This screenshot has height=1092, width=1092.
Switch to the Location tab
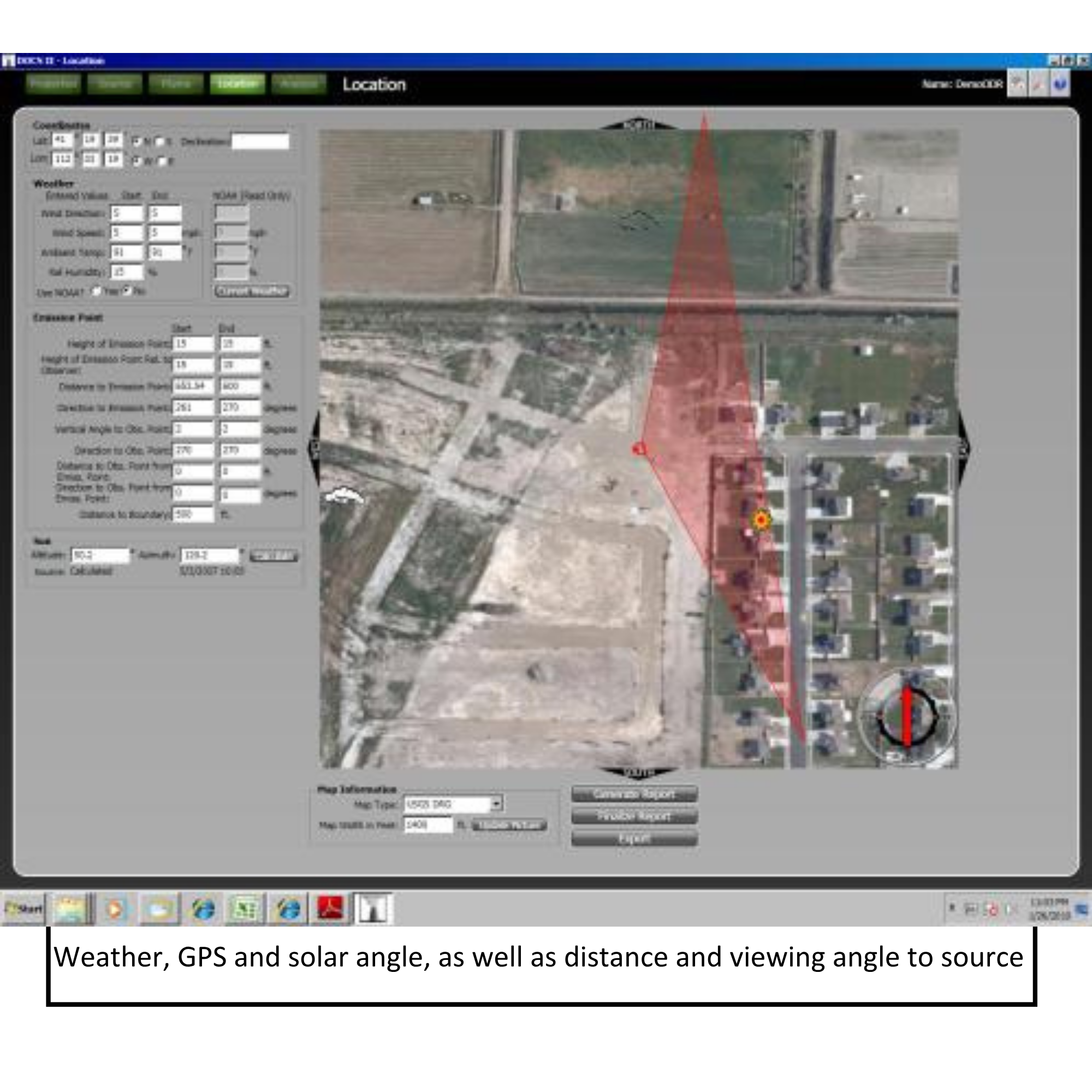[x=238, y=84]
